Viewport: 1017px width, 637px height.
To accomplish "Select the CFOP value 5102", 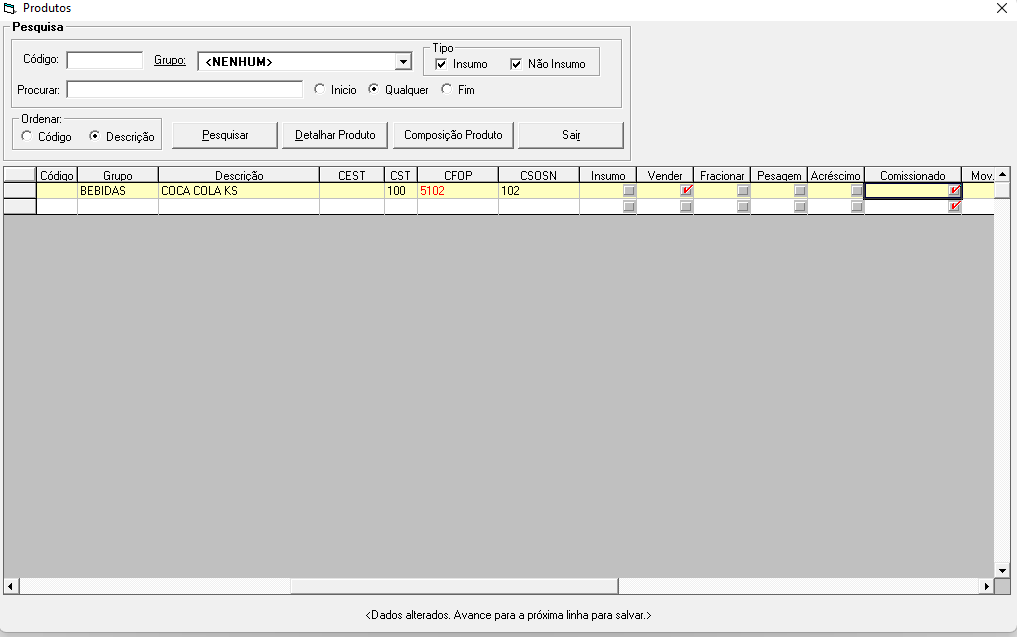I will 458,191.
